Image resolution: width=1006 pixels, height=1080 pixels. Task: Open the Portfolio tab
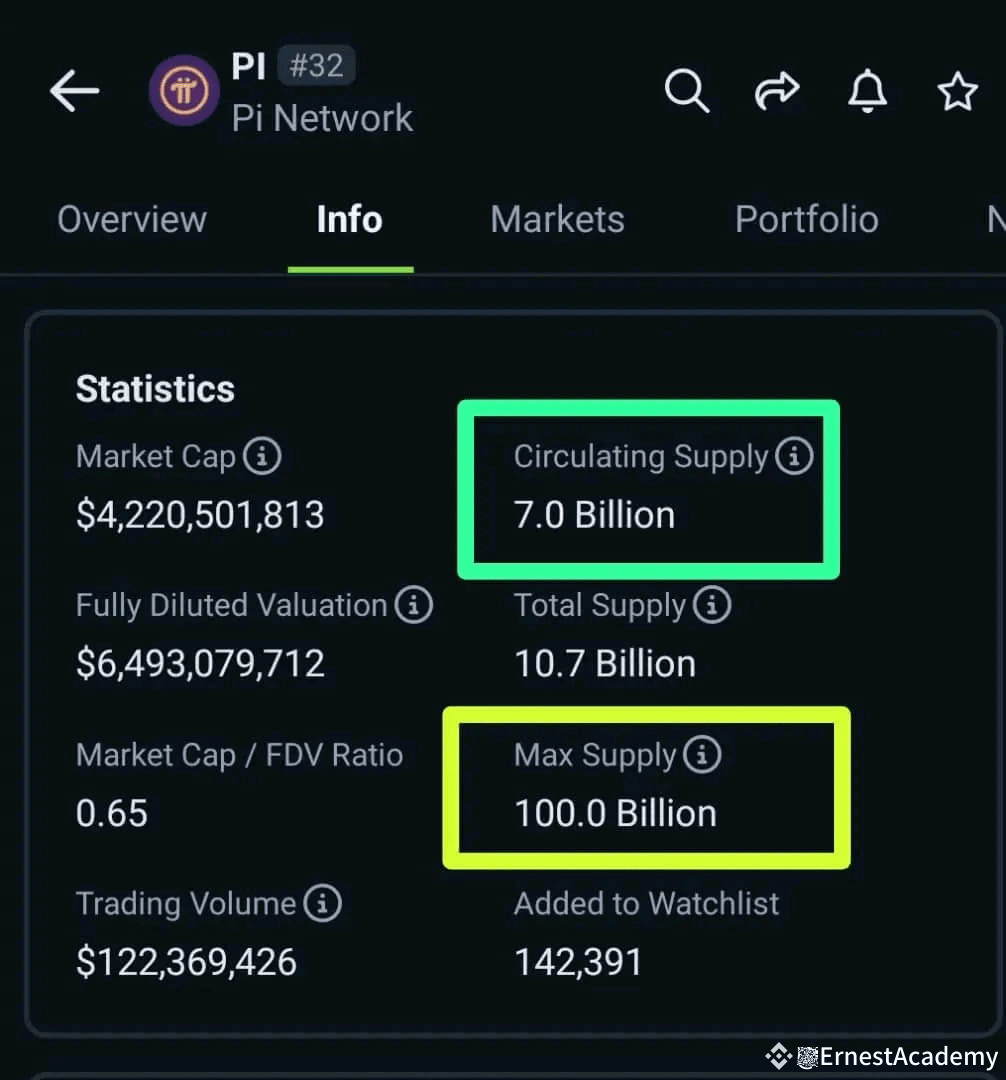point(806,220)
